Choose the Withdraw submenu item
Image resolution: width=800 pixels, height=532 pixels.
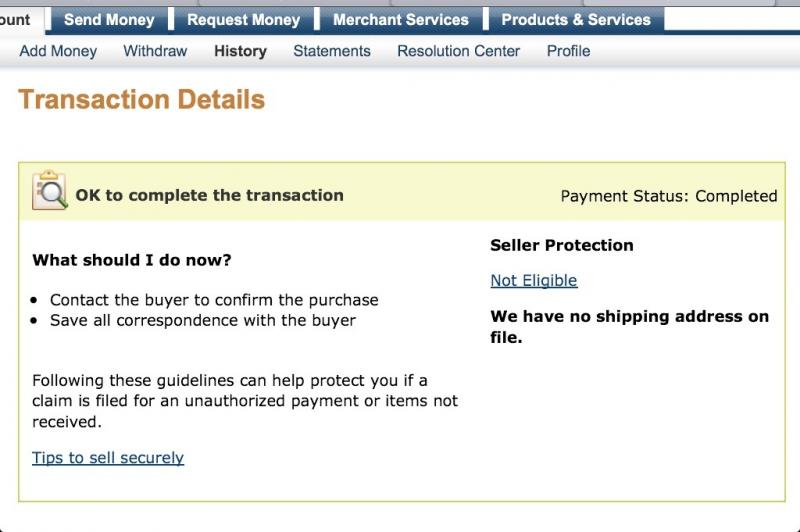155,51
